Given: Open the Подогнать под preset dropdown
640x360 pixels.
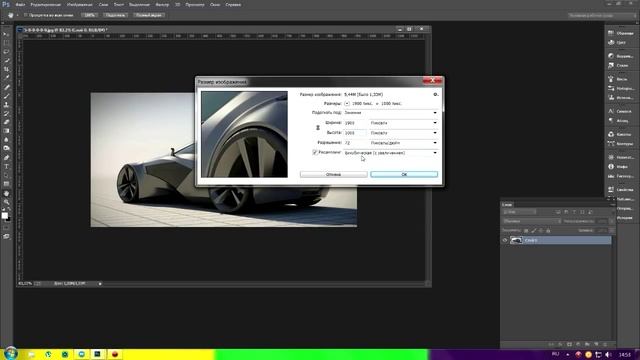Looking at the screenshot, I should pos(390,113).
